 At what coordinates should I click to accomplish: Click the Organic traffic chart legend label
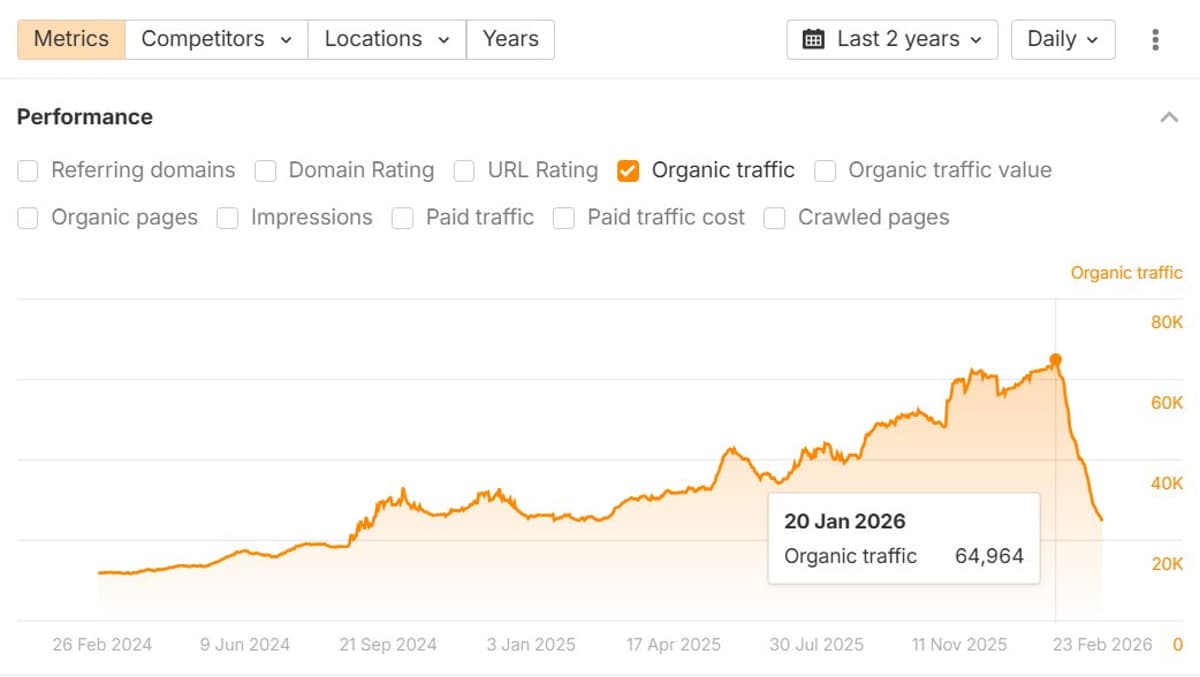point(1126,272)
